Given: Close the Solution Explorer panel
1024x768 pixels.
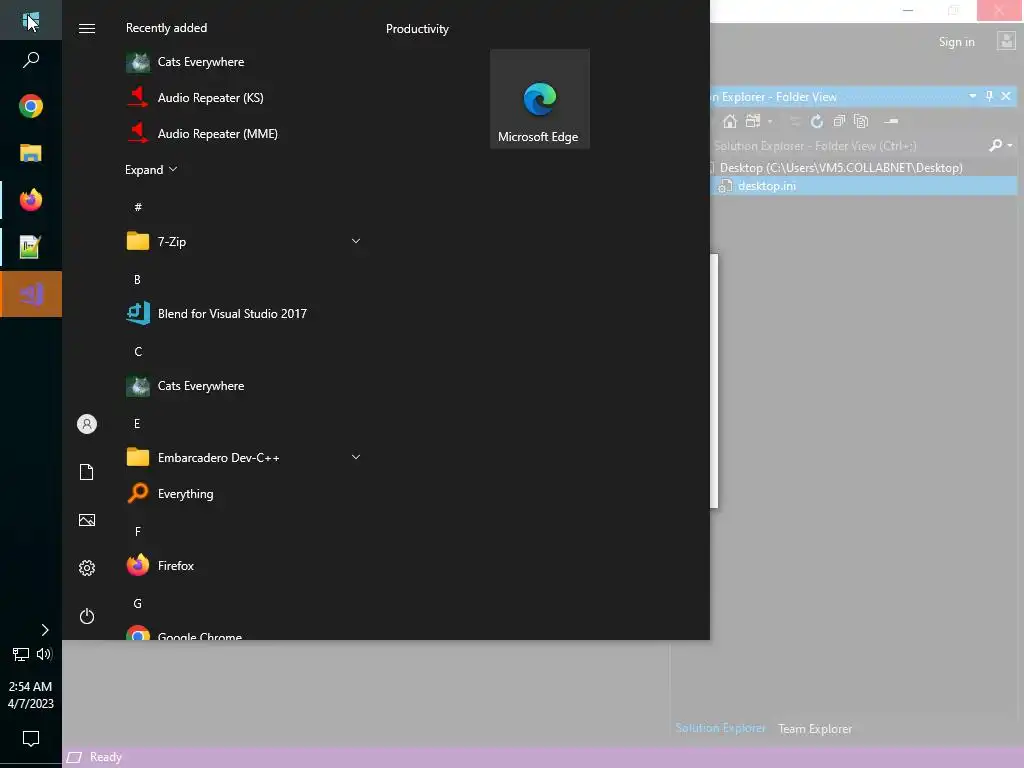Looking at the screenshot, I should (x=1006, y=96).
